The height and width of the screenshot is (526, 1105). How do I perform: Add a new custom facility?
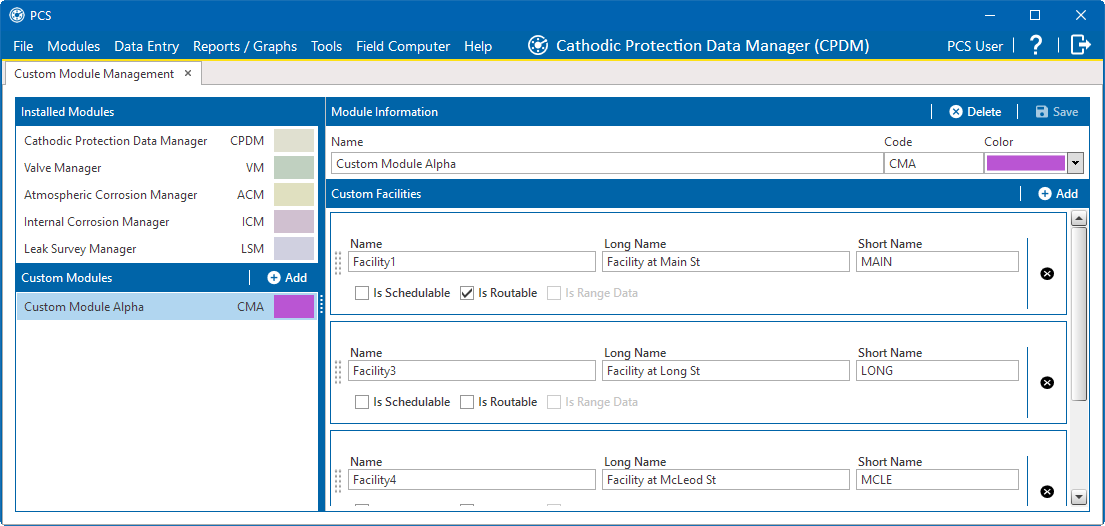pyautogui.click(x=1058, y=194)
